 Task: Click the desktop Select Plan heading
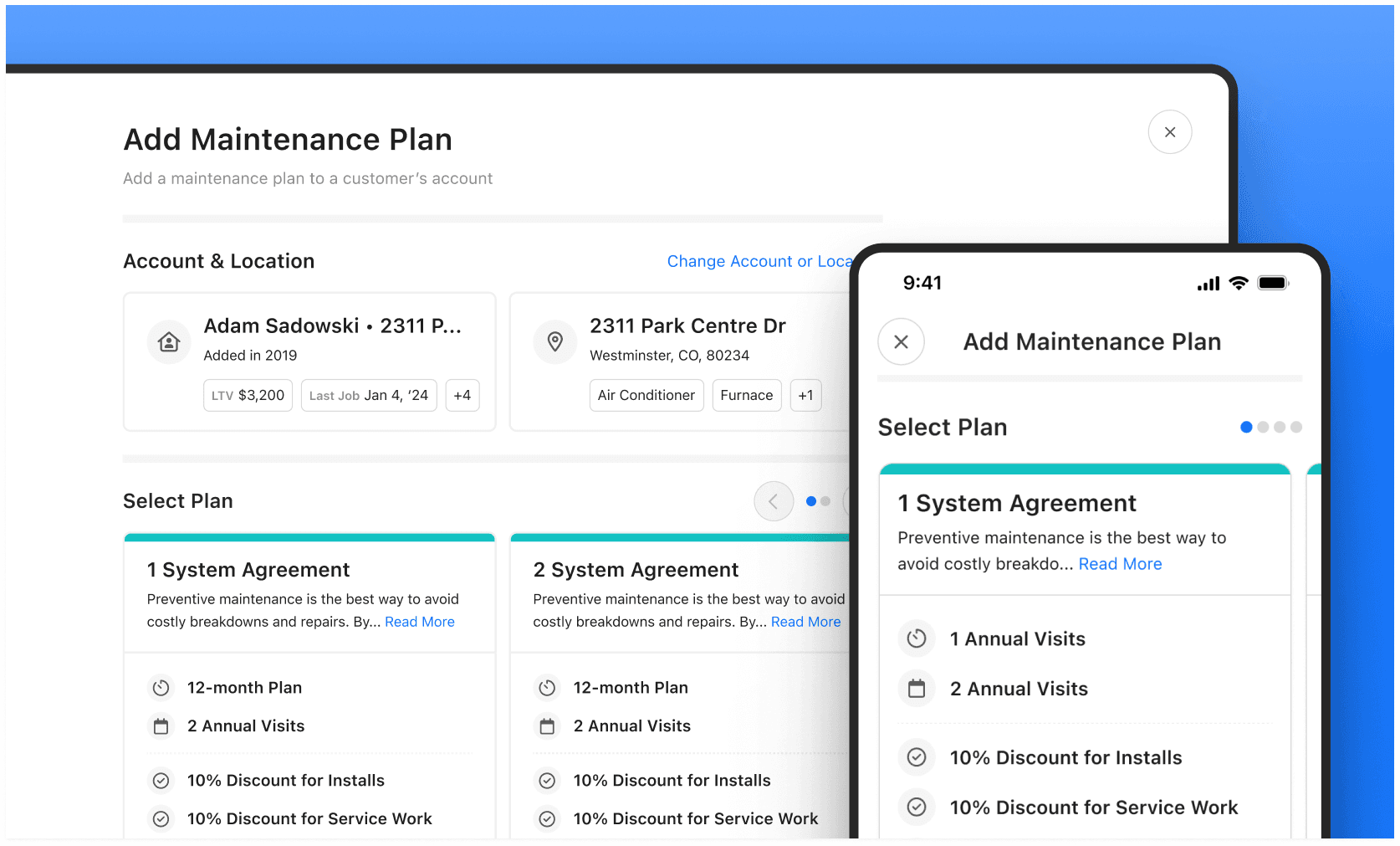pyautogui.click(x=178, y=501)
